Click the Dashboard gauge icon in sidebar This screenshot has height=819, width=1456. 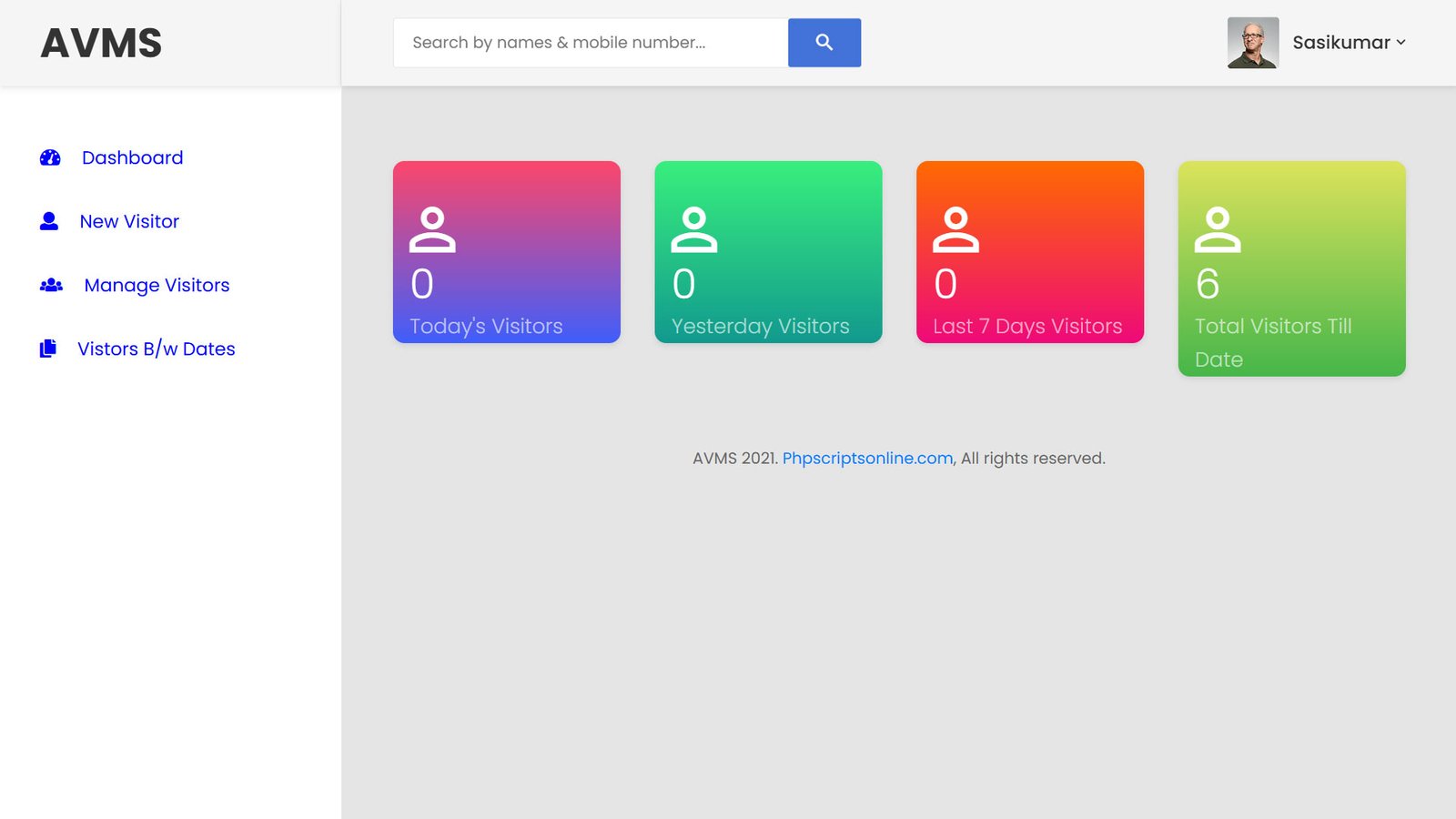(50, 157)
